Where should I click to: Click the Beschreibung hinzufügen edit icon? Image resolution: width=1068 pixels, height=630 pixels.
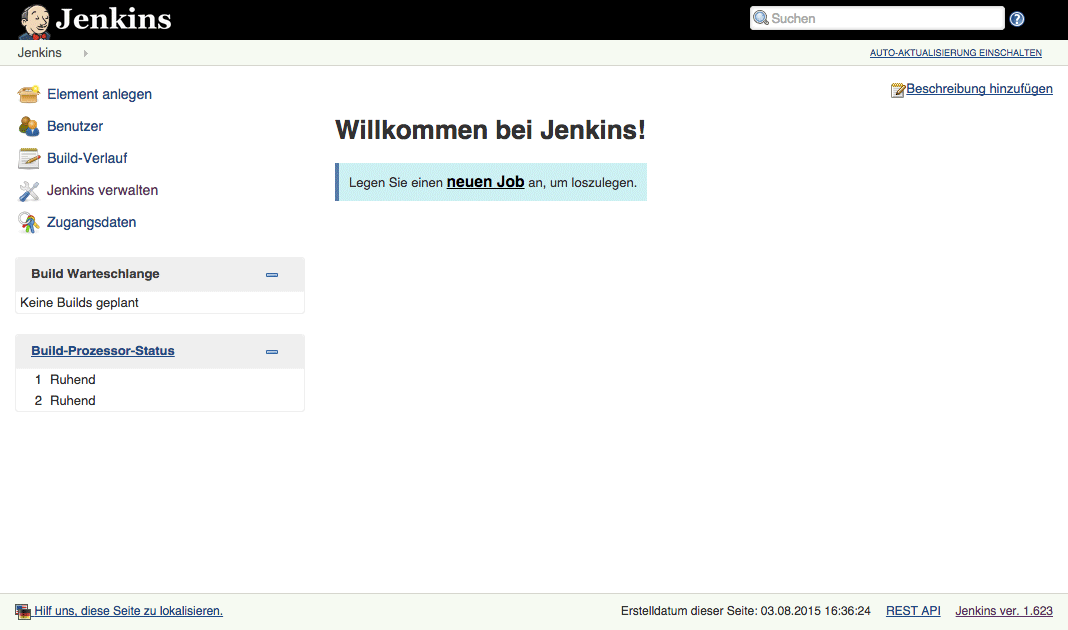(898, 90)
